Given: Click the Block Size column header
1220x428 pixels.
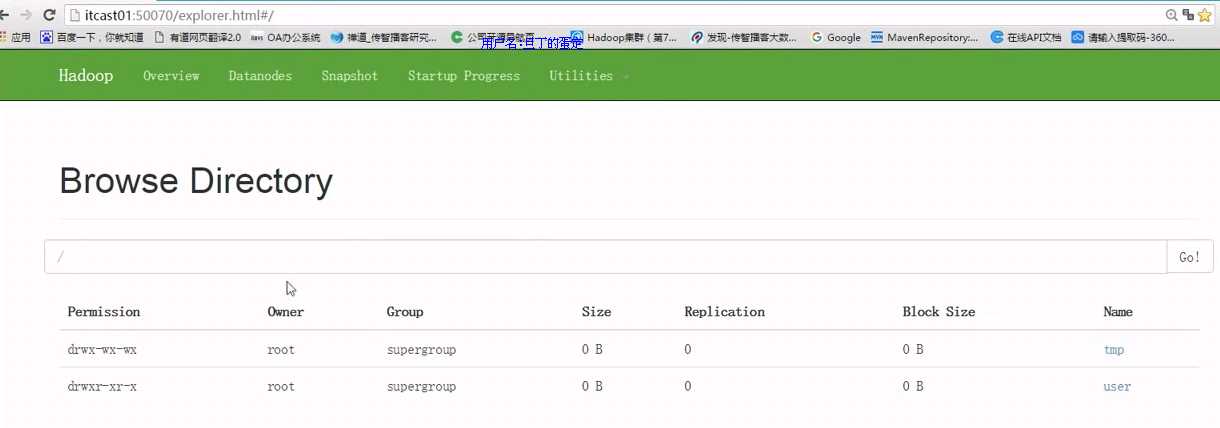Looking at the screenshot, I should tap(939, 312).
